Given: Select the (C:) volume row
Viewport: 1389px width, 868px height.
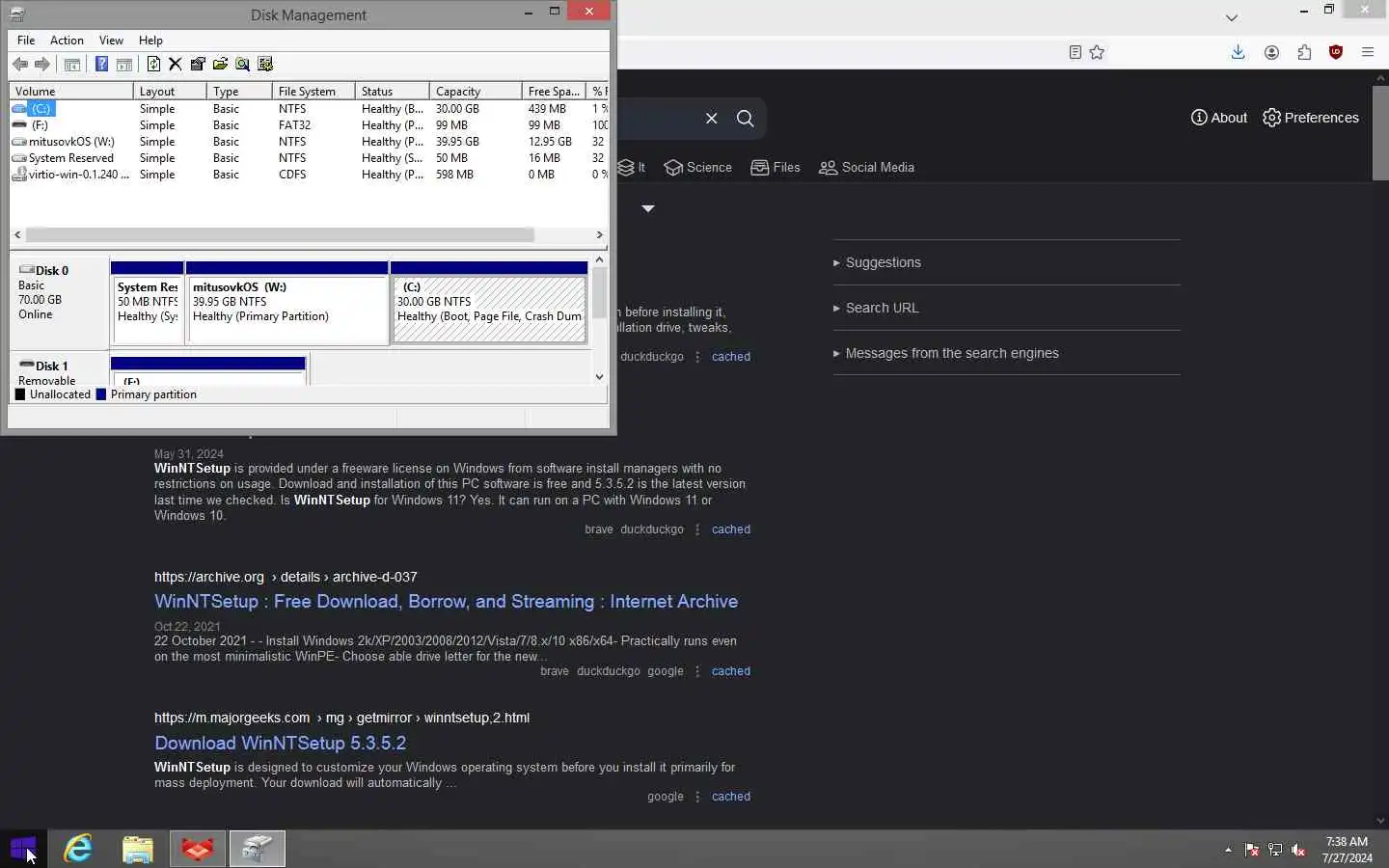Looking at the screenshot, I should pyautogui.click(x=309, y=109).
